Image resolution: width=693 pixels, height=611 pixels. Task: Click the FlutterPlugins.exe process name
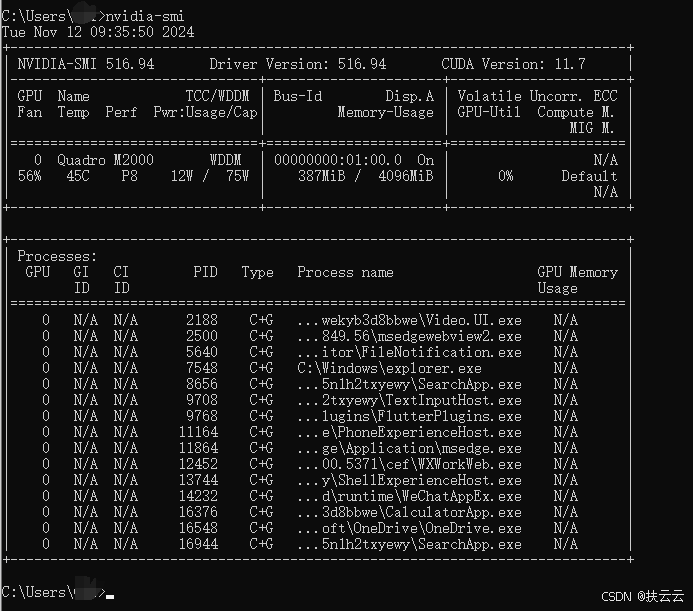(409, 416)
